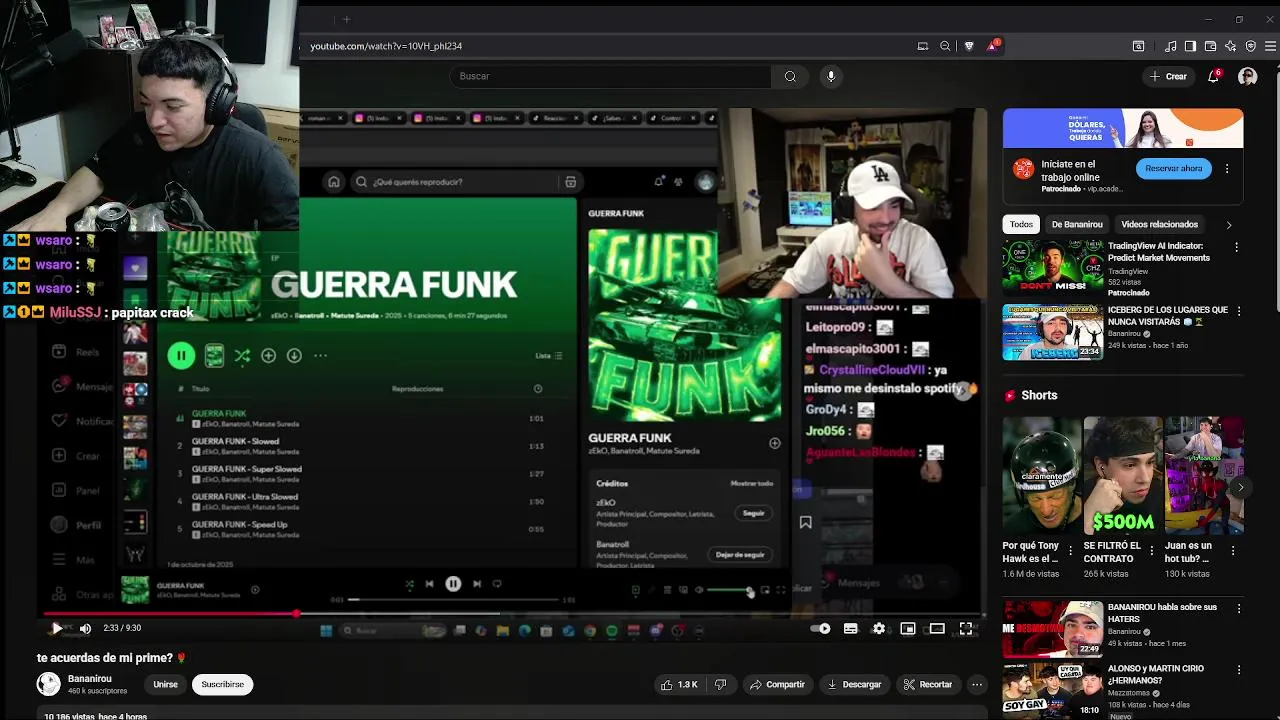Open Brave Rewards triangle icon
This screenshot has width=1280, height=720.
992,46
